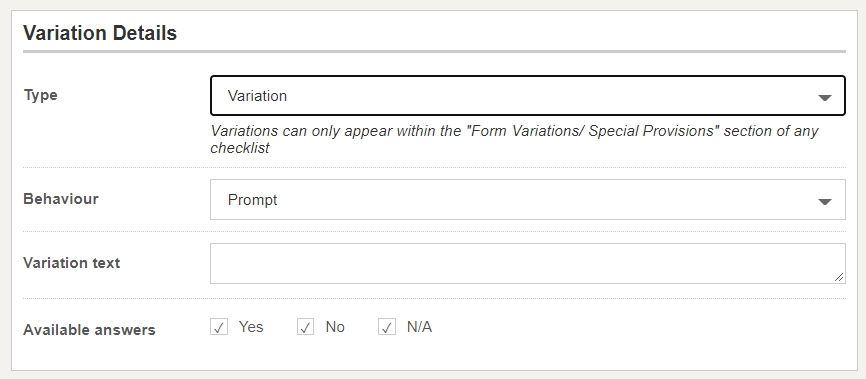866x379 pixels.
Task: Click the Type field label
Action: tap(40, 95)
